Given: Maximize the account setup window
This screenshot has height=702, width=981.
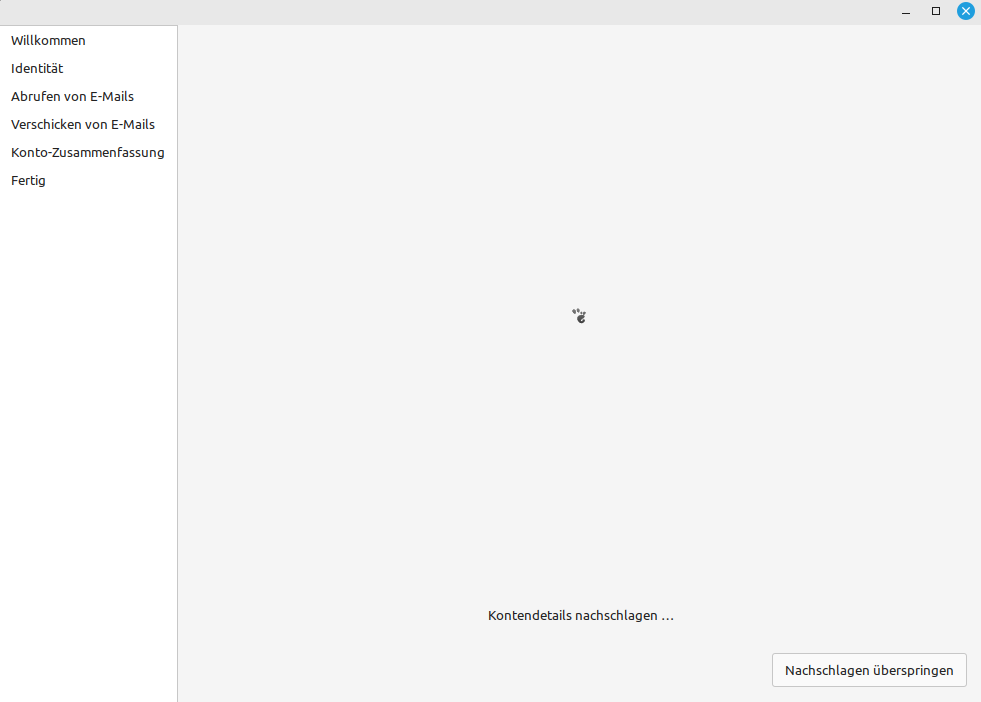Looking at the screenshot, I should tap(936, 11).
